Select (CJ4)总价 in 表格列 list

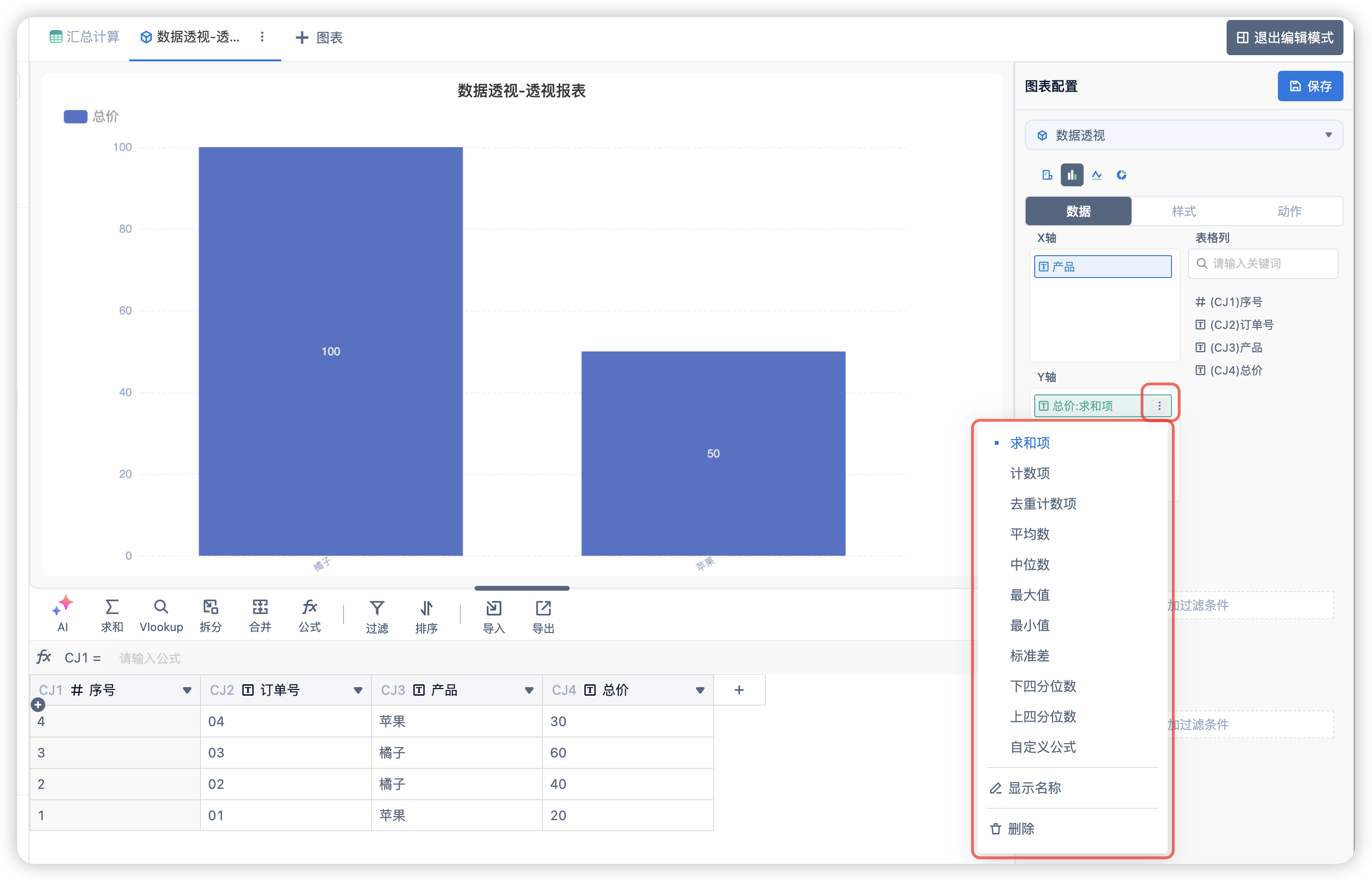tap(1229, 370)
